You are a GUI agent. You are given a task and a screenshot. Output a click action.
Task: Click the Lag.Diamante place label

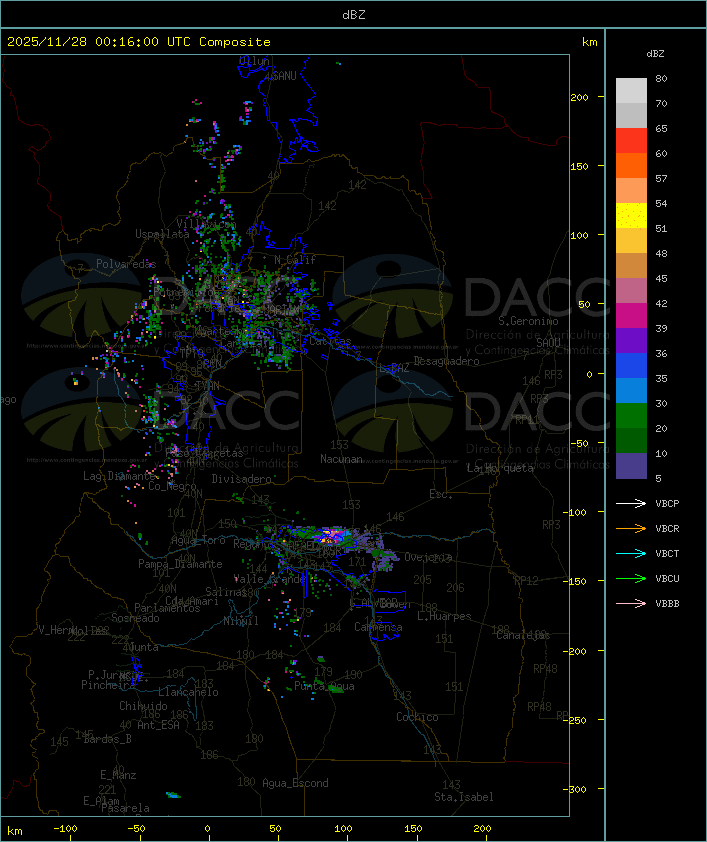(x=119, y=476)
